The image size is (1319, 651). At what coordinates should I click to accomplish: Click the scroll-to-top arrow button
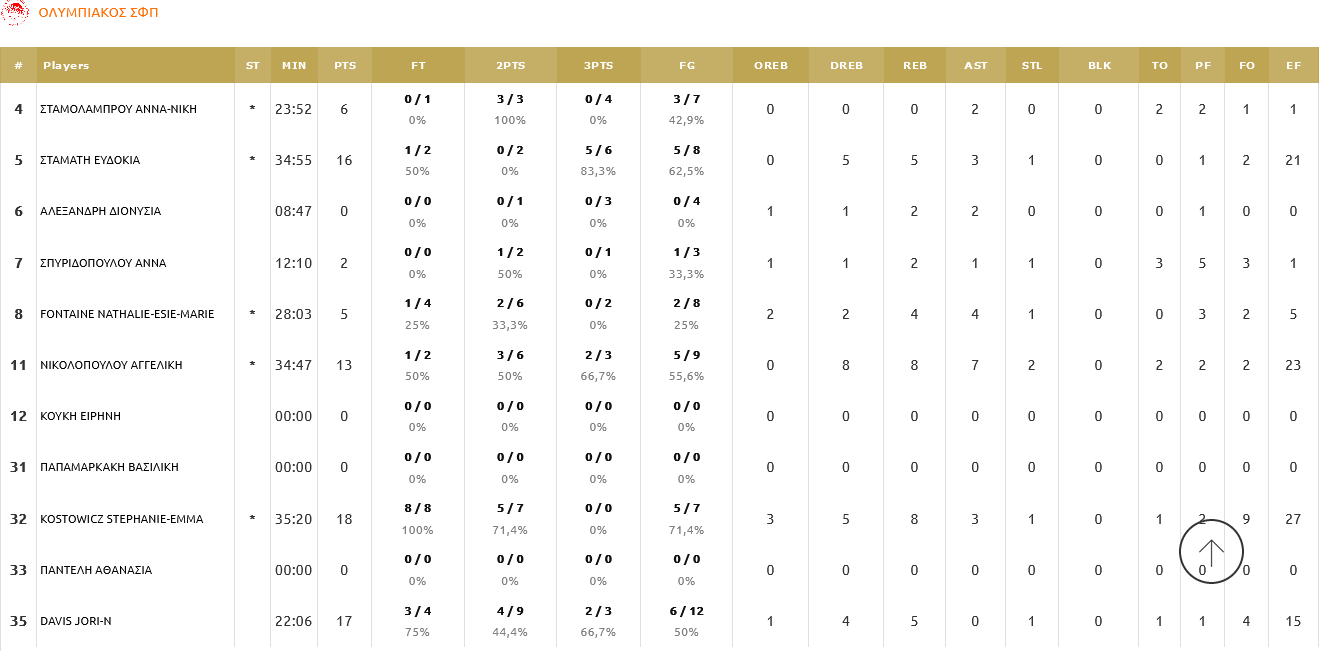pyautogui.click(x=1211, y=550)
